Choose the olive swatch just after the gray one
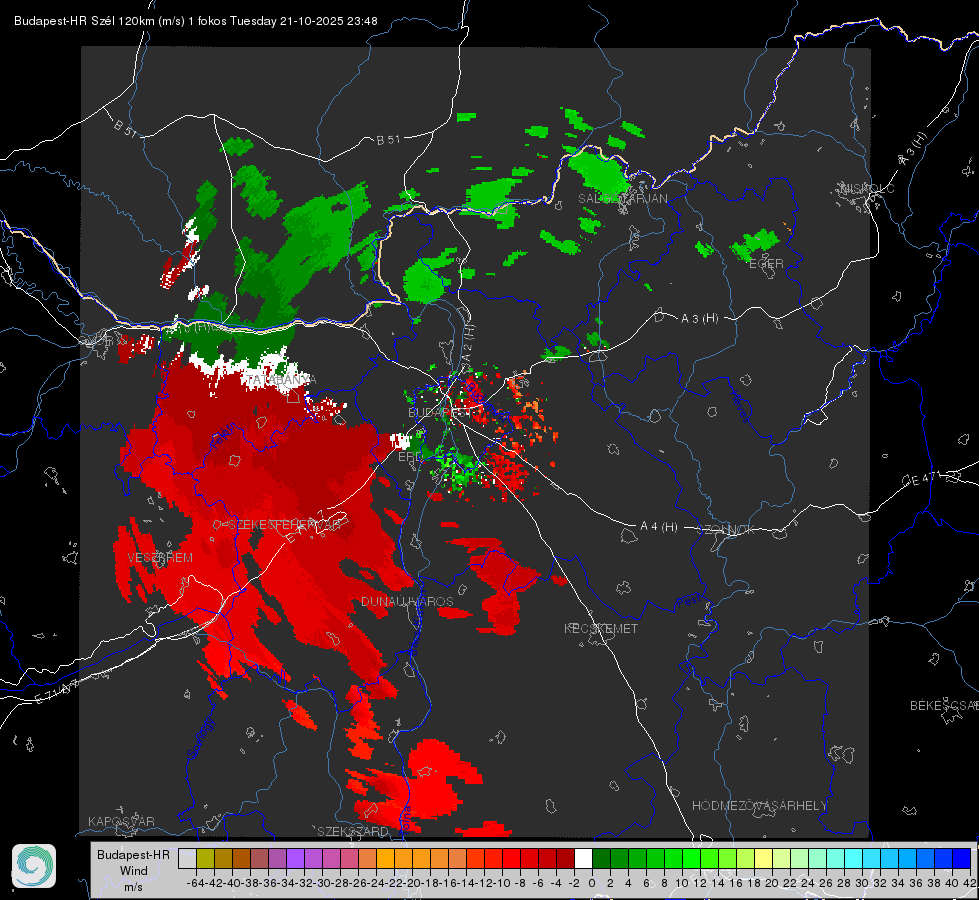This screenshot has width=979, height=900. pos(205,858)
